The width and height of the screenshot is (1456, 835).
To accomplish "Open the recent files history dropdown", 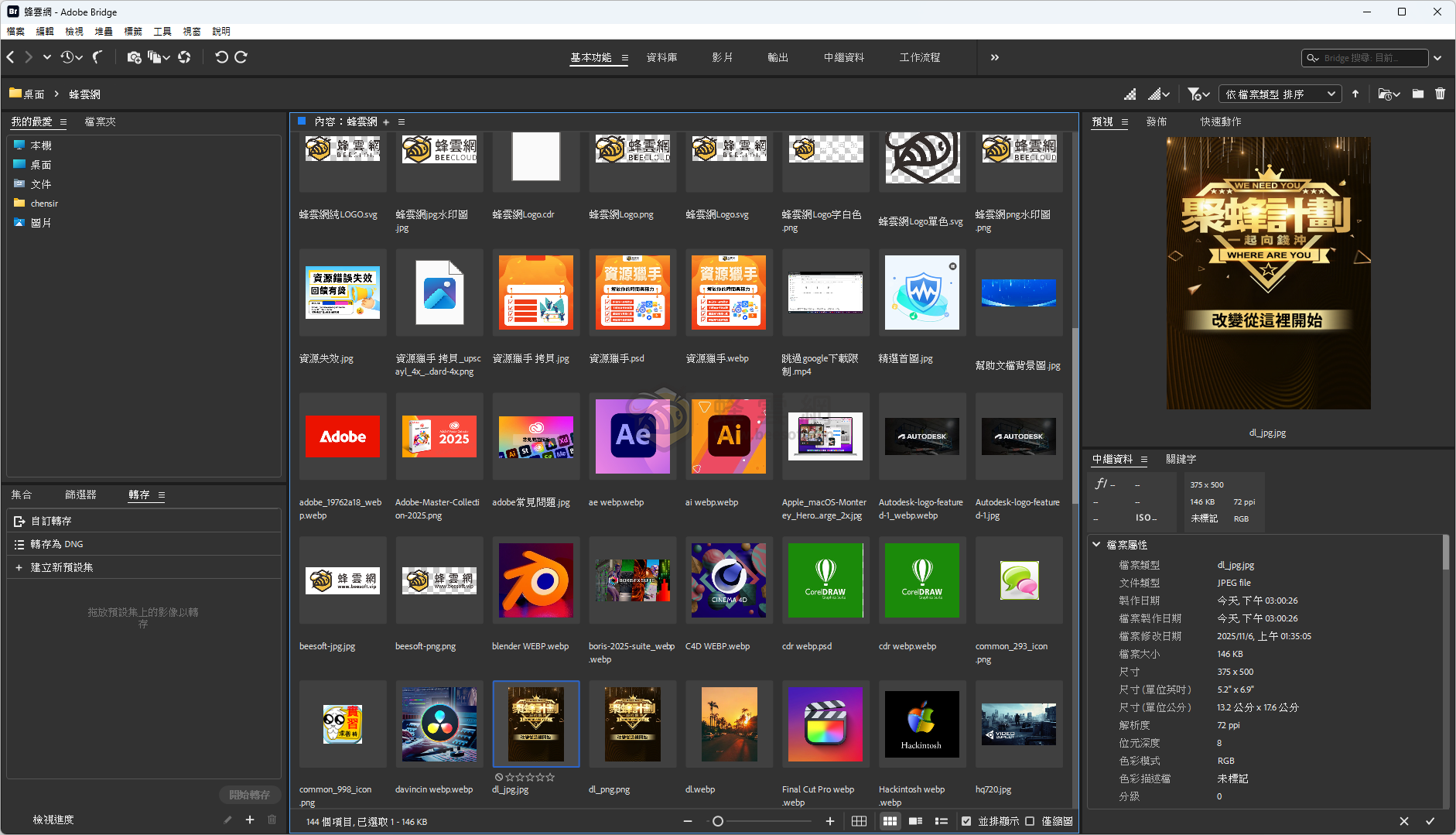I will 72,57.
